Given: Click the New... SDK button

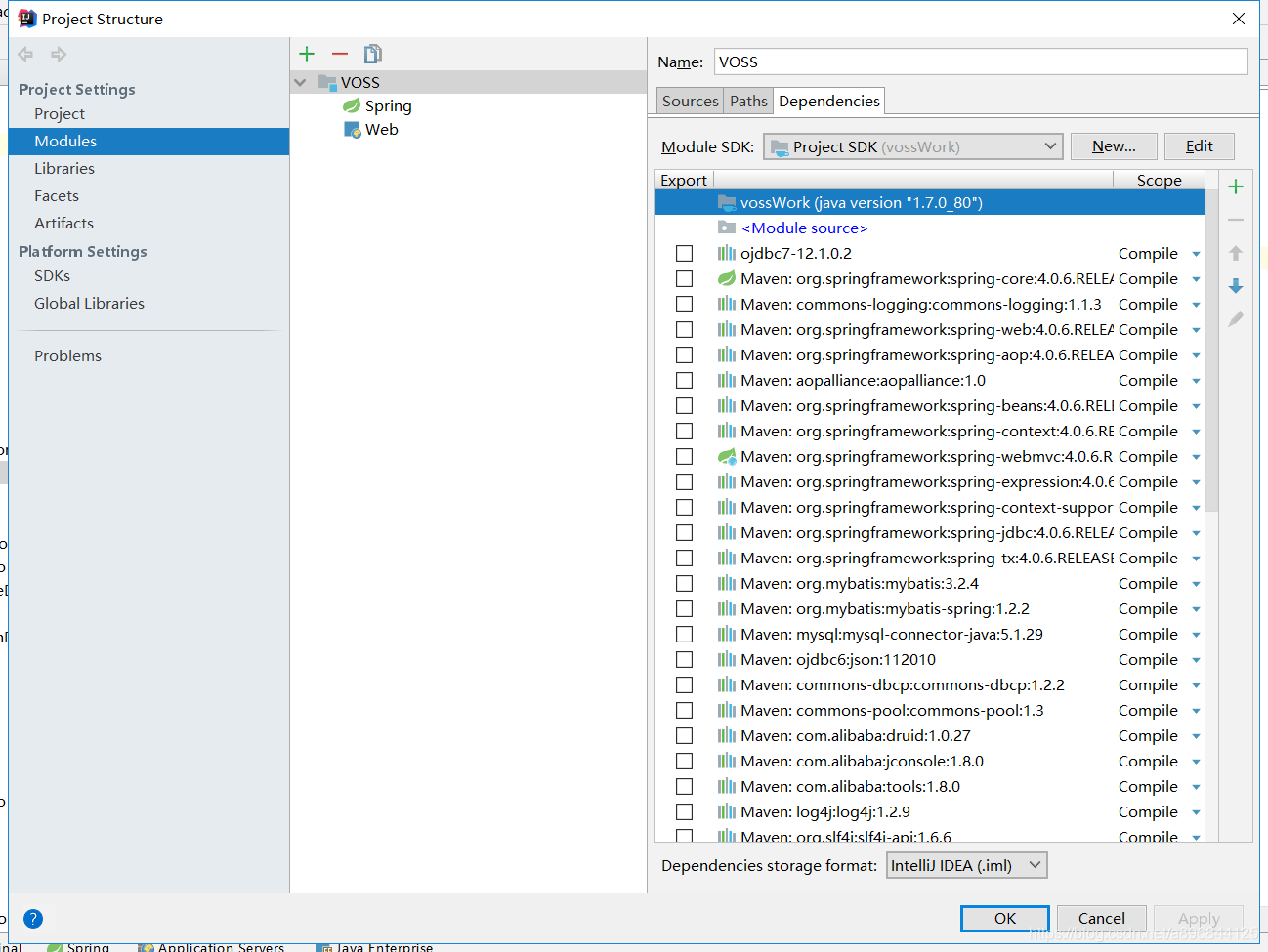Looking at the screenshot, I should [x=1114, y=146].
